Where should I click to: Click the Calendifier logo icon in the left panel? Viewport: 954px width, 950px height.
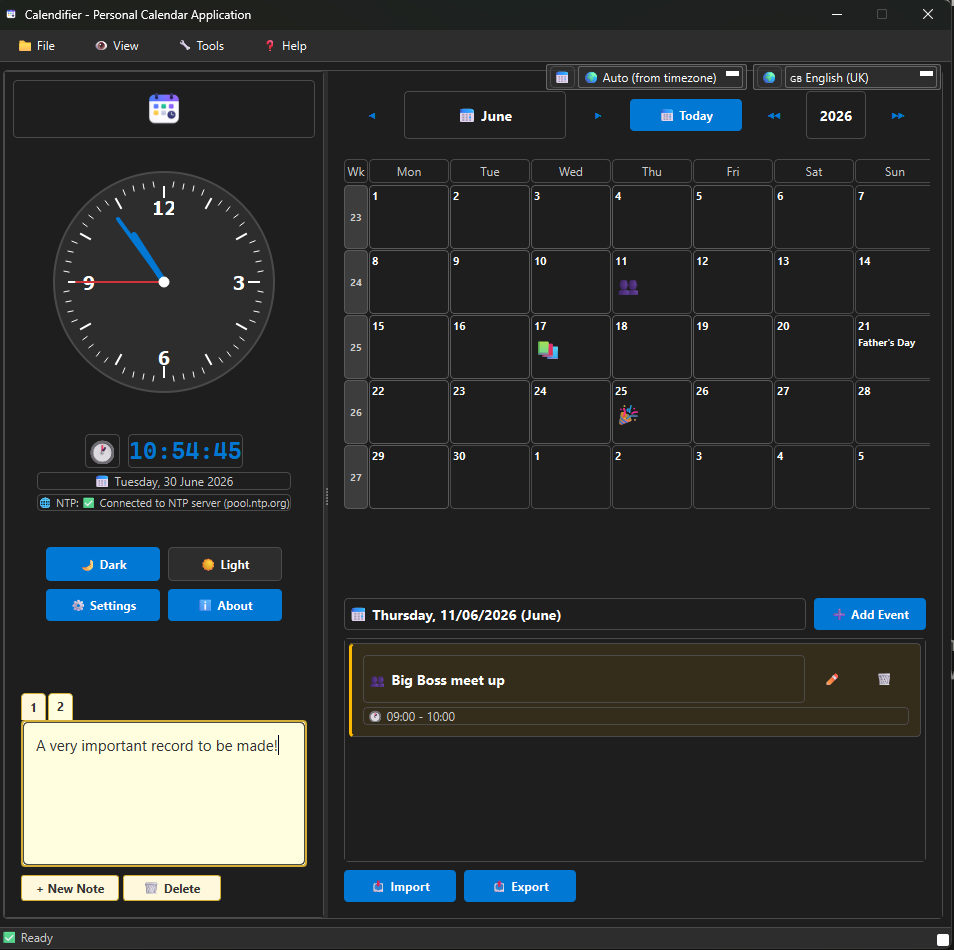click(164, 109)
